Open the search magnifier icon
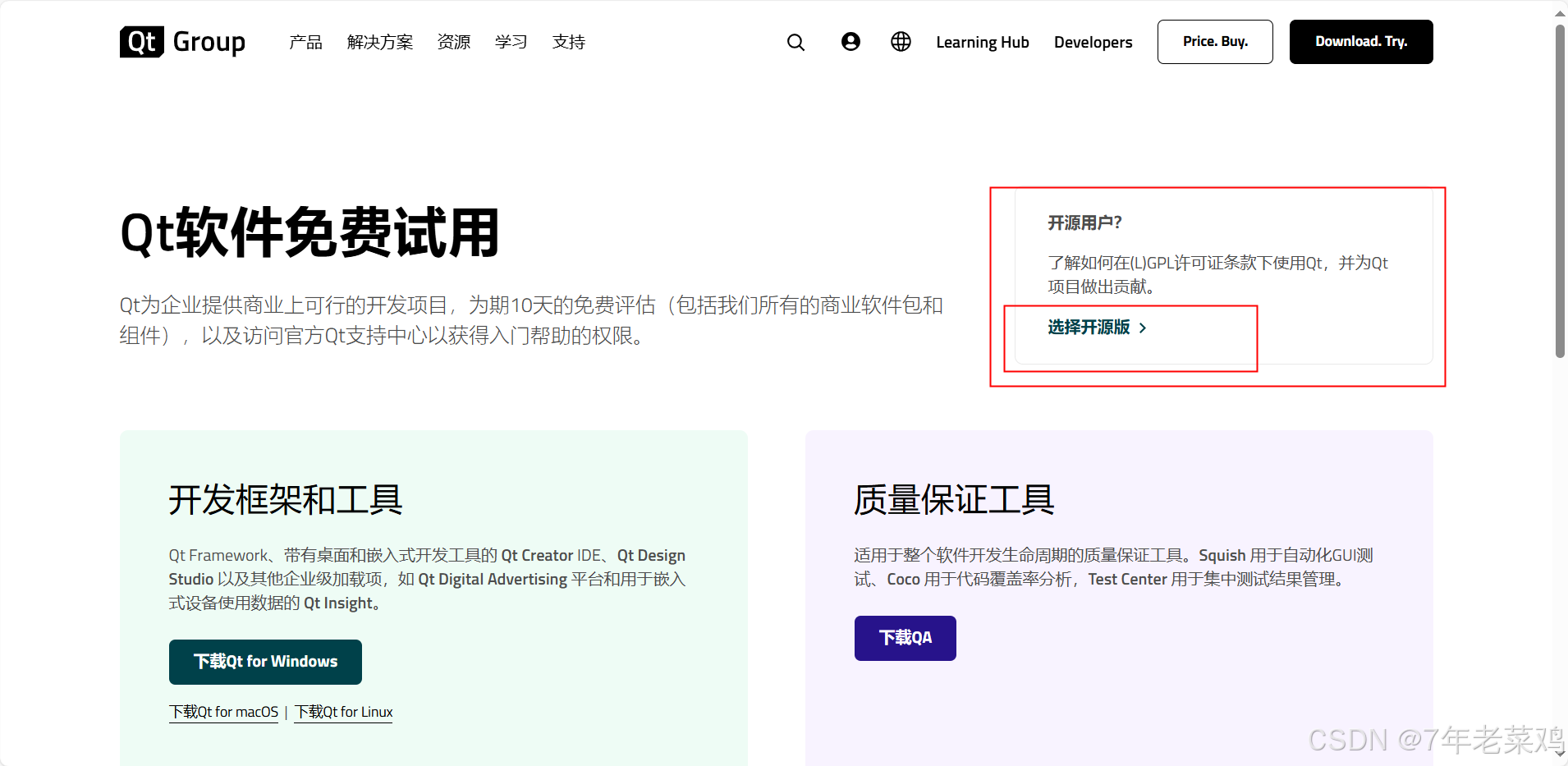This screenshot has width=1568, height=766. click(795, 42)
